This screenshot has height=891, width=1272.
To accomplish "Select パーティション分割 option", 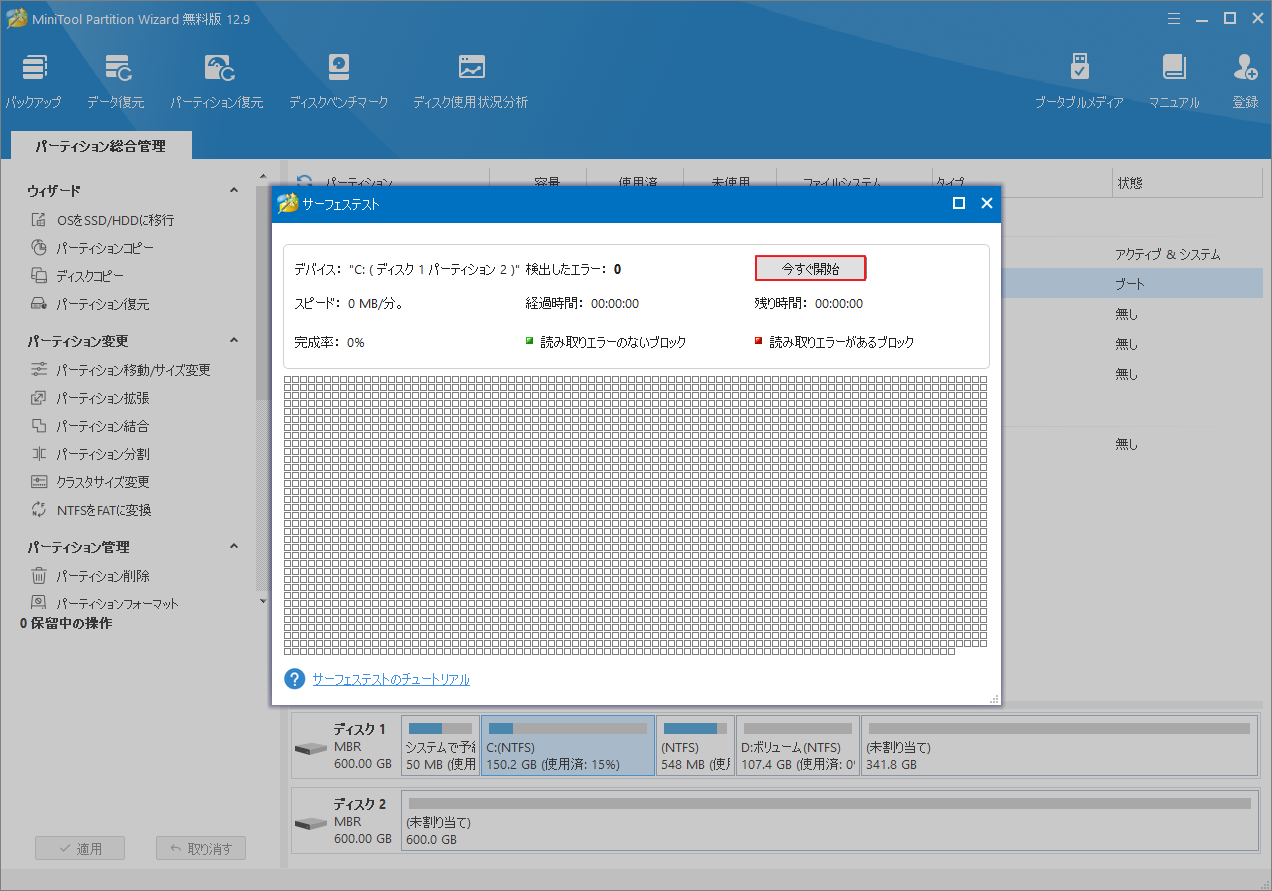I will [90, 454].
